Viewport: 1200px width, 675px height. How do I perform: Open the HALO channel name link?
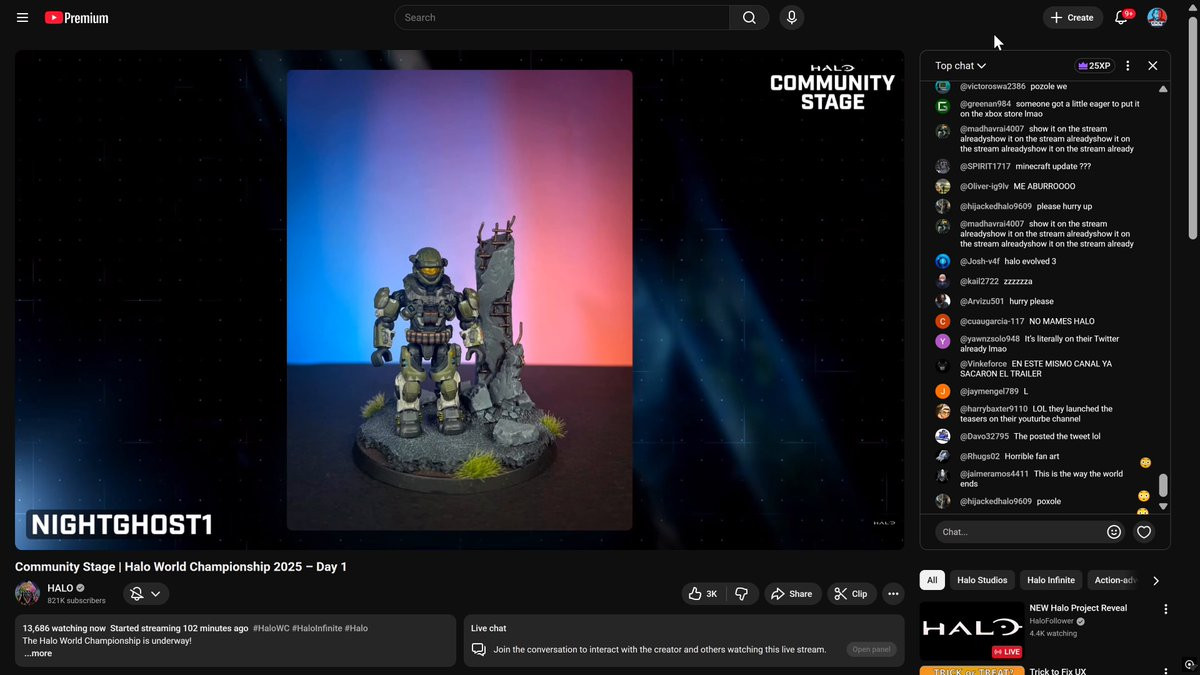click(60, 588)
